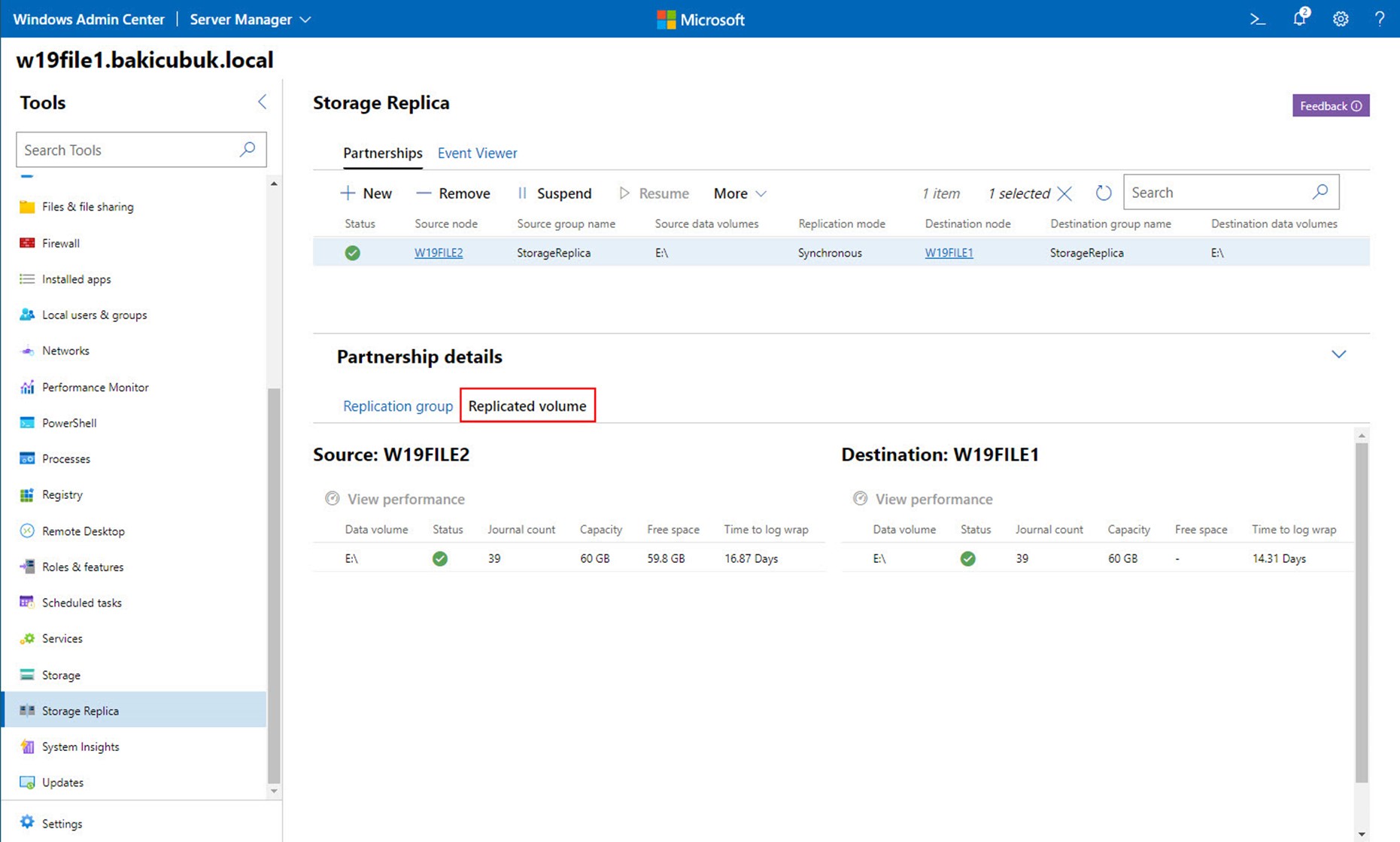Screen dimensions: 1400x842
Task: Open the Firewall tool
Action: tap(60, 243)
